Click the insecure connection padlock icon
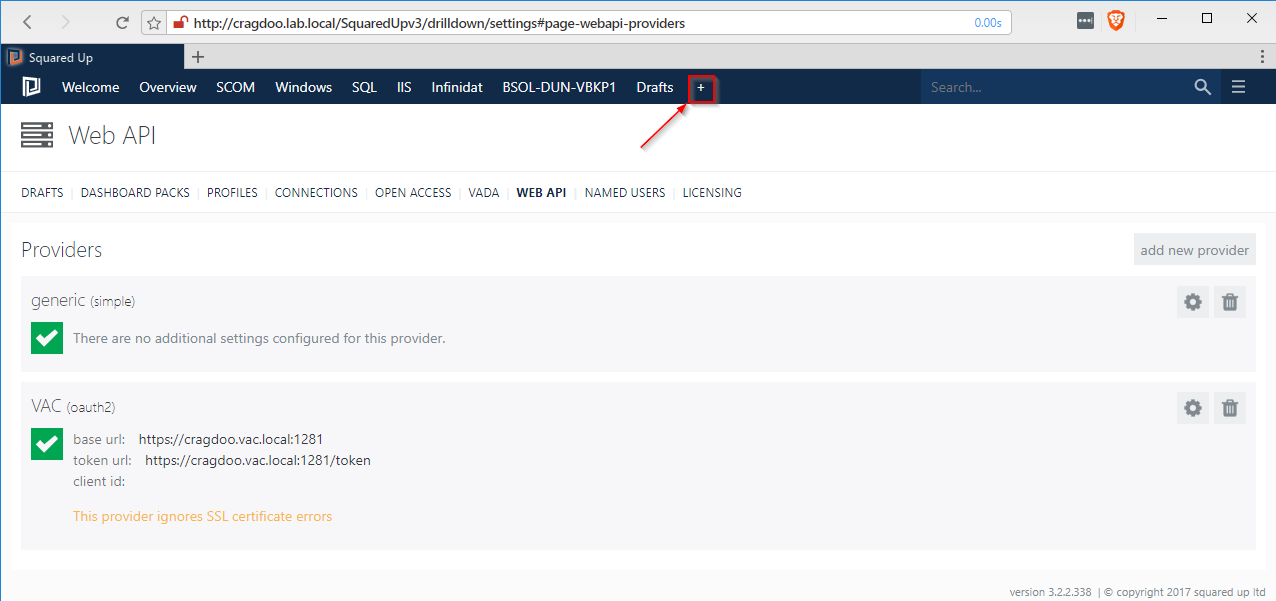Screen dimensions: 1276x601 [x=181, y=22]
